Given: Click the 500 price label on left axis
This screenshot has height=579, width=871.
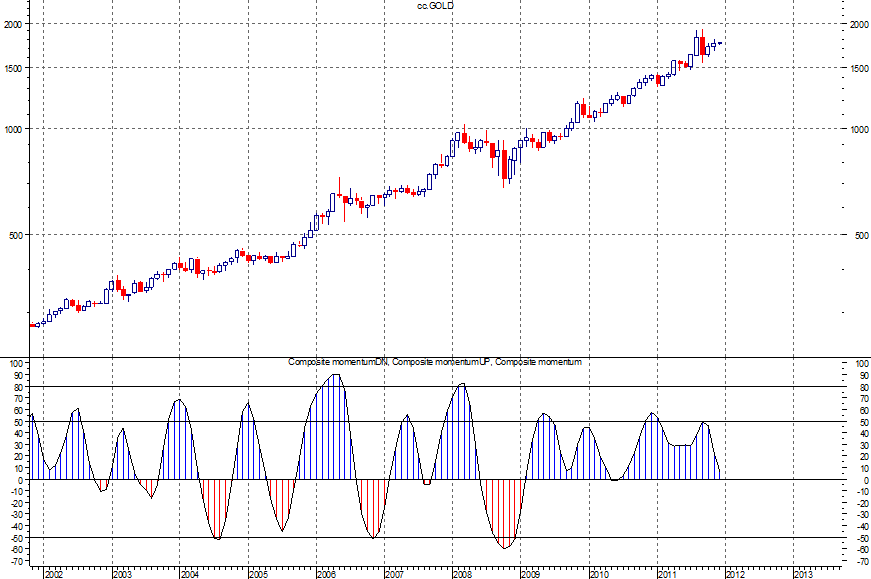Looking at the screenshot, I should [16, 236].
